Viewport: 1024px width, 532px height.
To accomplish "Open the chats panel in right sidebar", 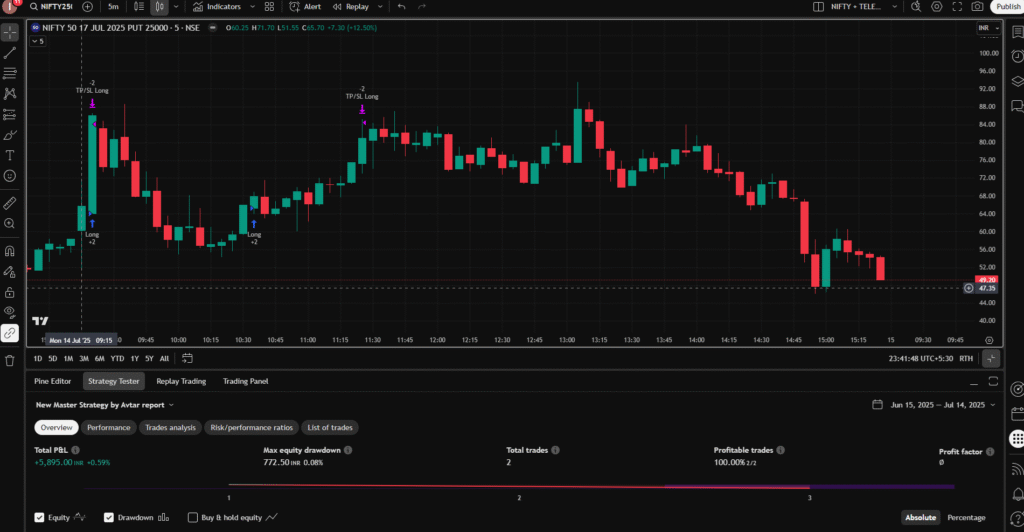I will point(1017,106).
